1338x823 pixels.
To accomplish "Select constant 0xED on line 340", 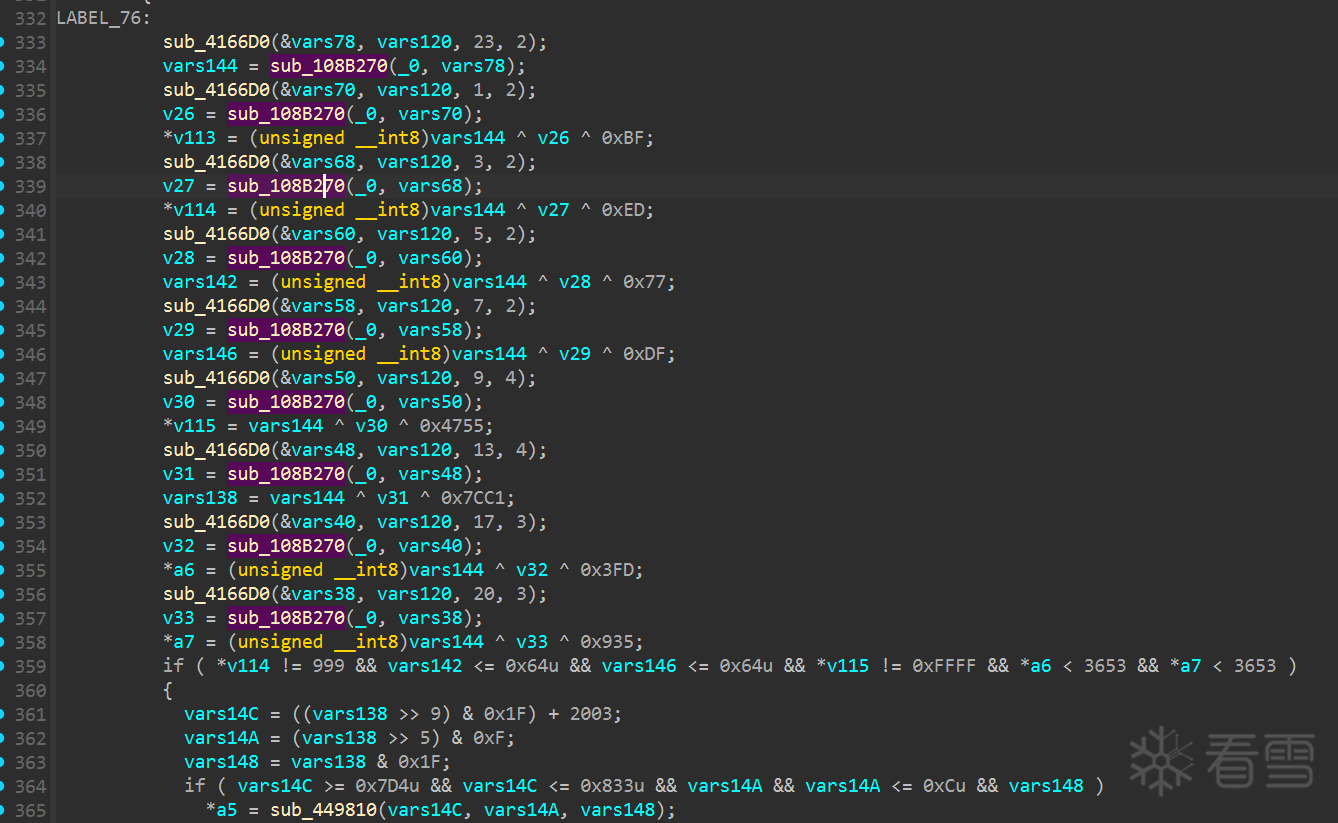I will tap(623, 210).
